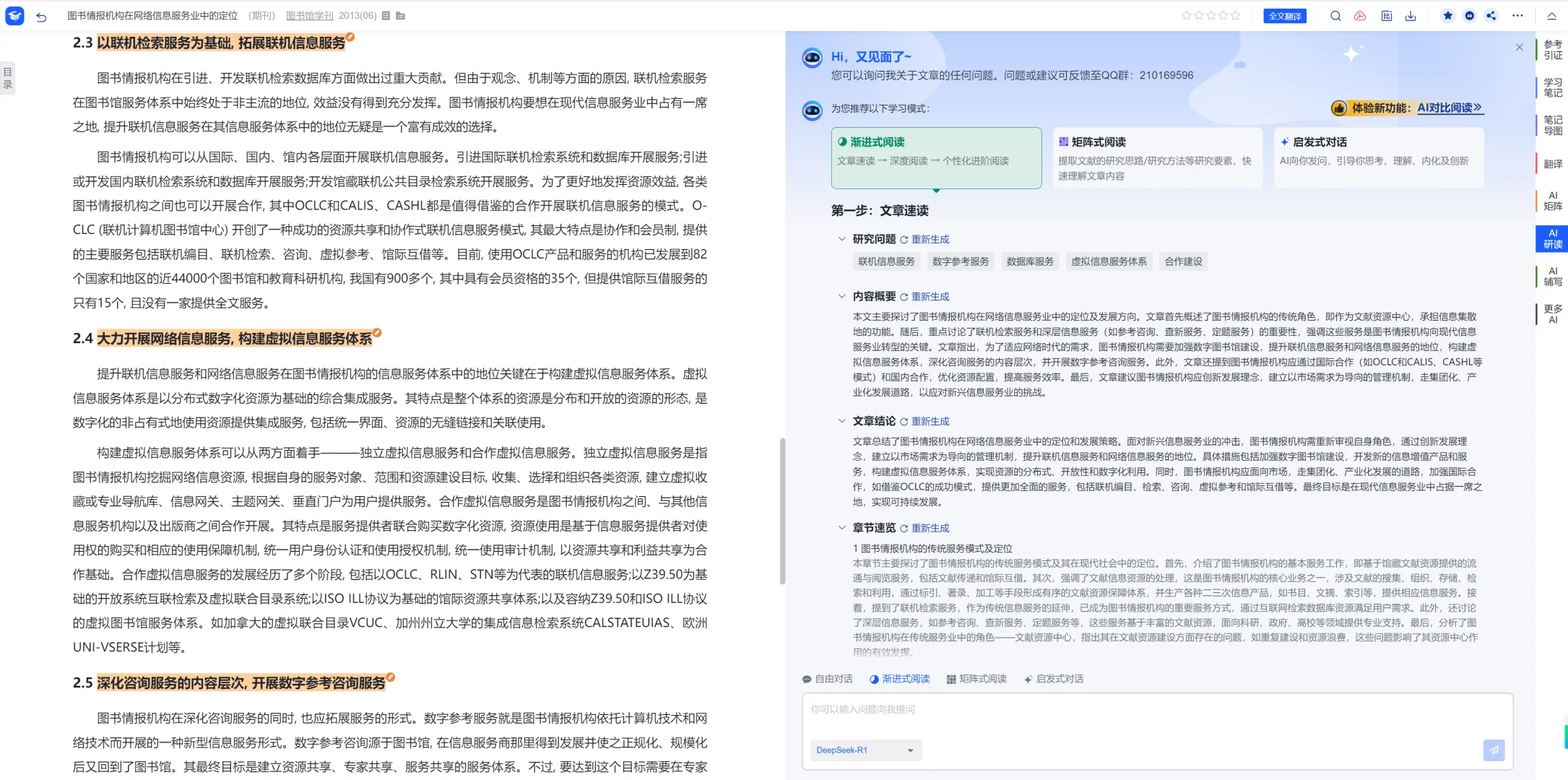This screenshot has height=780, width=1568.
Task: Open the 目录 tab on left edge
Action: [x=7, y=78]
